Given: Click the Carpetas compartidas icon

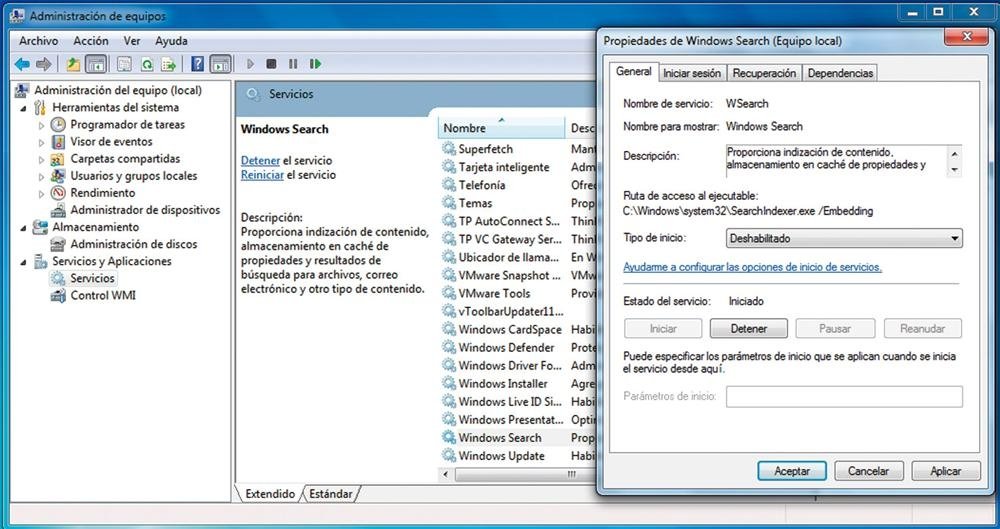Looking at the screenshot, I should click(59, 159).
